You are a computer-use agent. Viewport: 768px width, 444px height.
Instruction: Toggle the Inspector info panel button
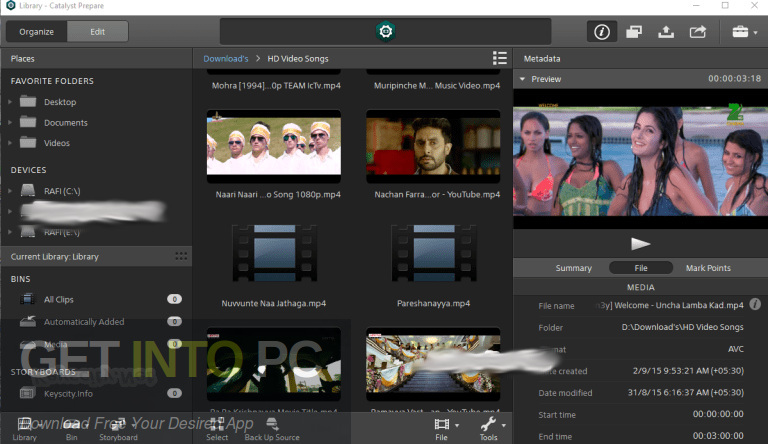[x=601, y=32]
